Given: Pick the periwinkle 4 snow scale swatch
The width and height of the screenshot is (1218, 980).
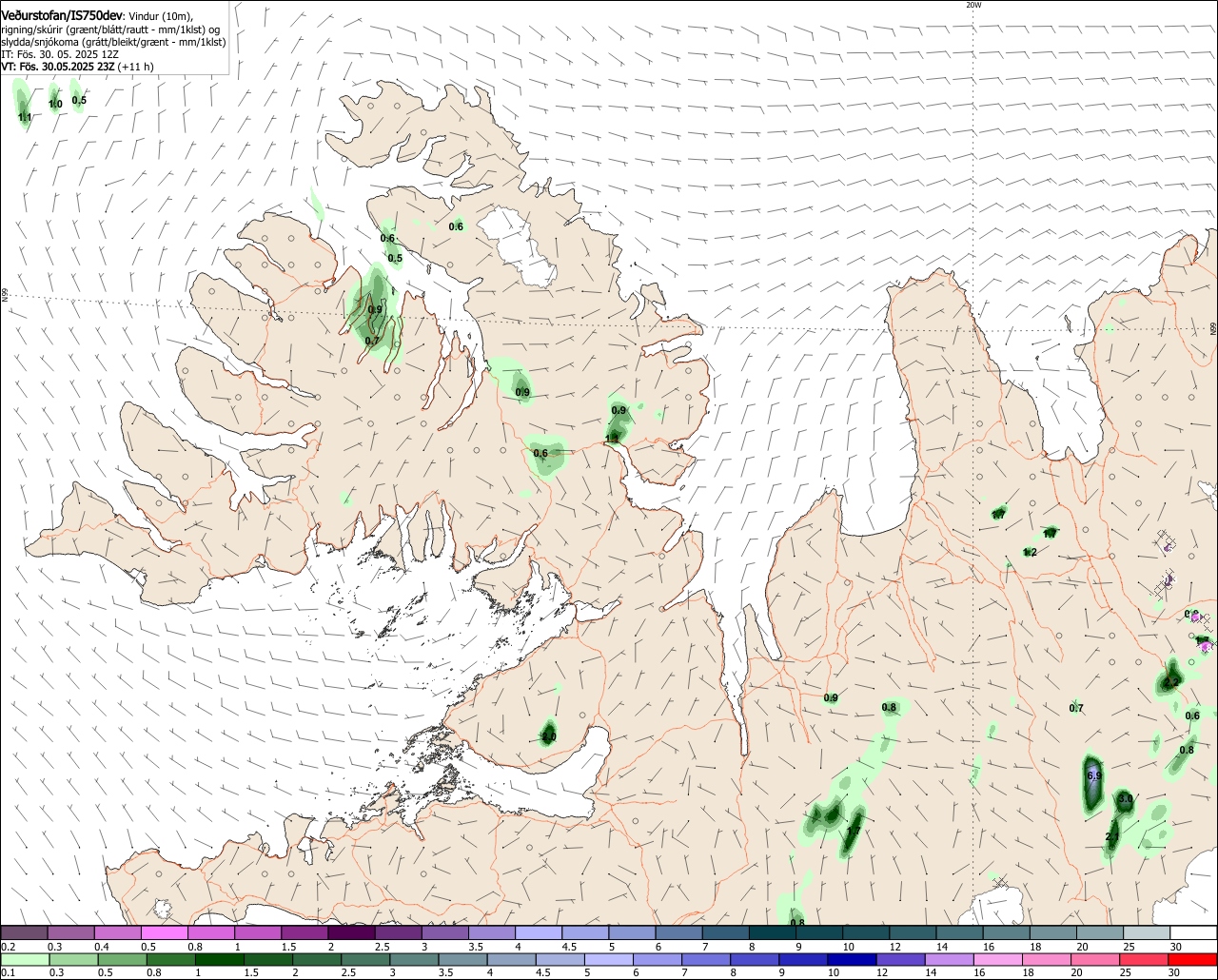Looking at the screenshot, I should point(539,932).
